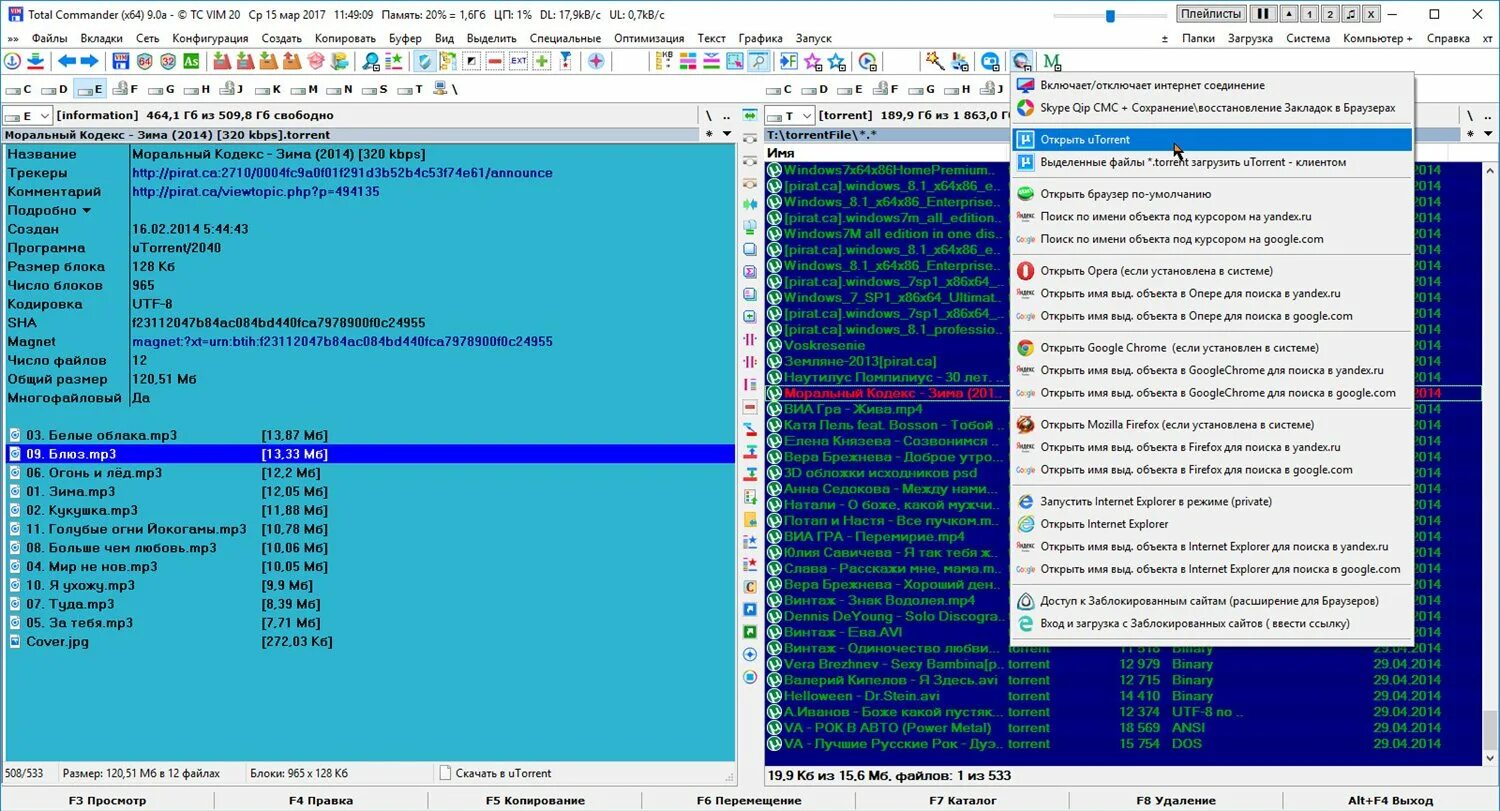Select 'Открыть uTorrent' menu entry

click(x=1212, y=139)
